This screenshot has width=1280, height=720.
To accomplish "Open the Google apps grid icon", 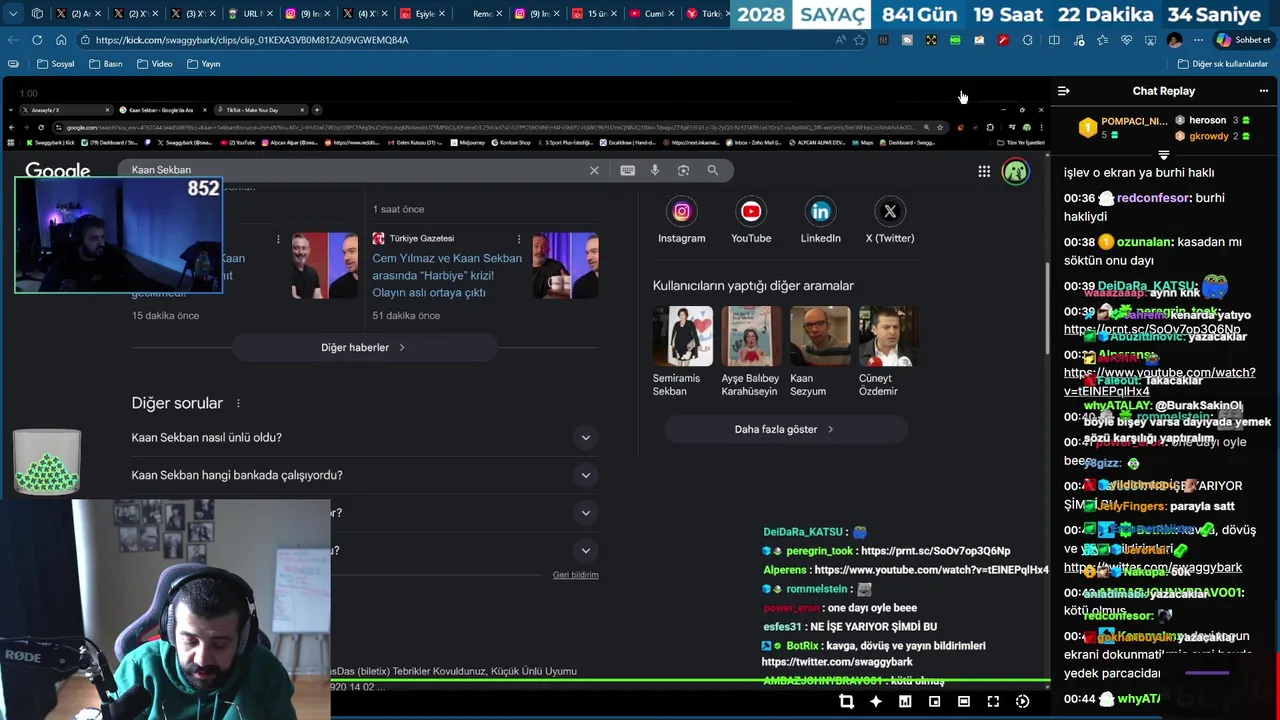I will click(x=984, y=171).
